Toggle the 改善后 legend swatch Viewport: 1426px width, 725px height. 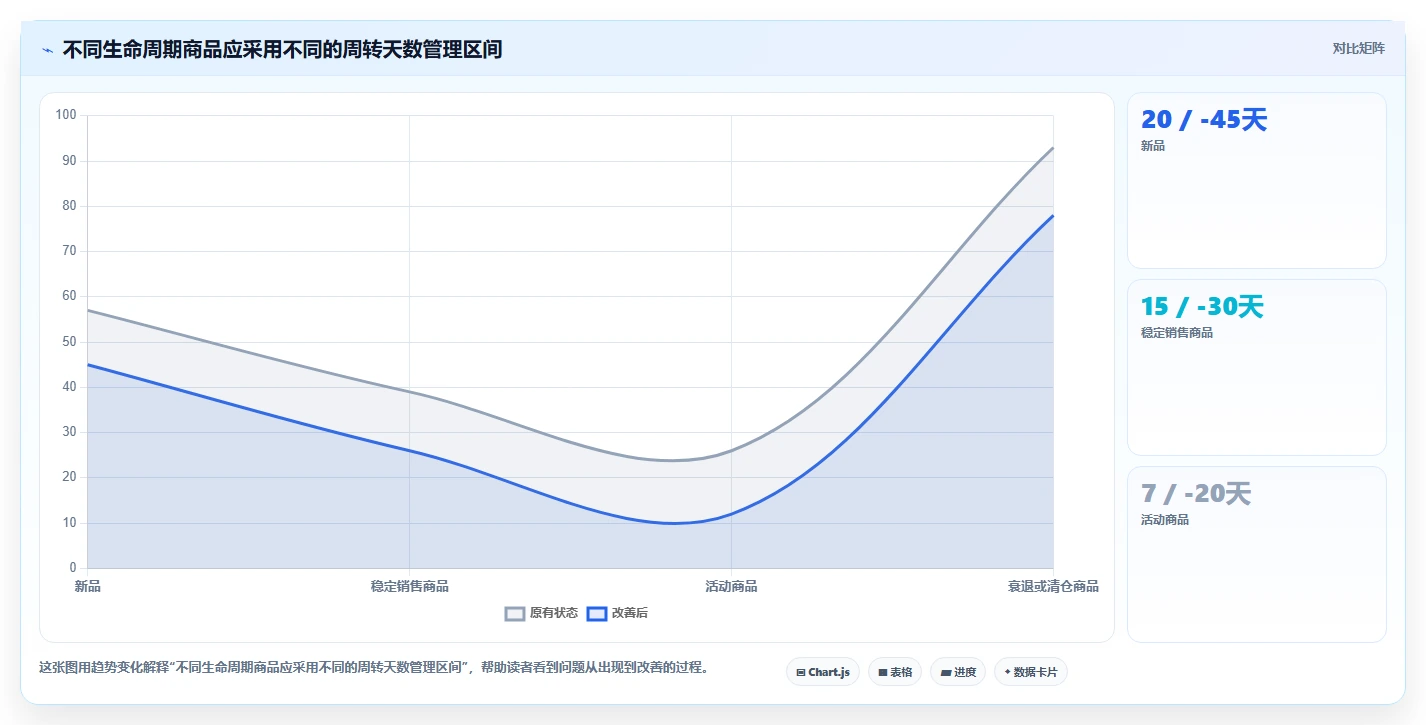click(597, 613)
